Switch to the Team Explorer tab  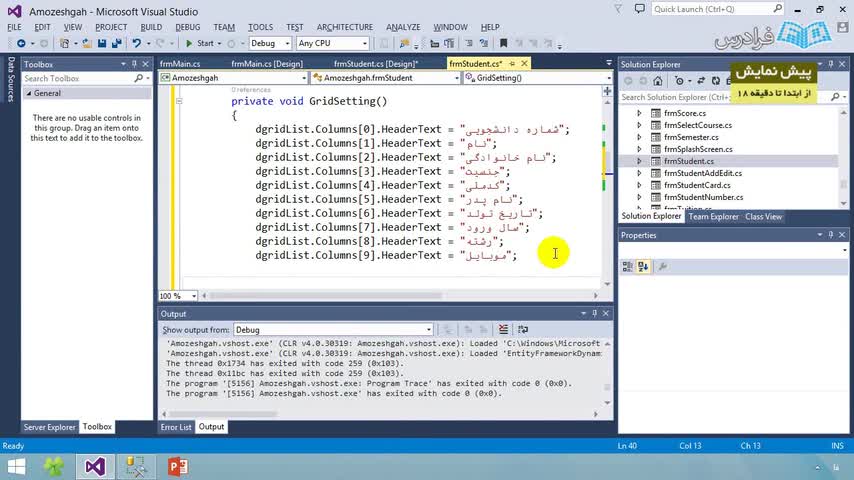[713, 217]
